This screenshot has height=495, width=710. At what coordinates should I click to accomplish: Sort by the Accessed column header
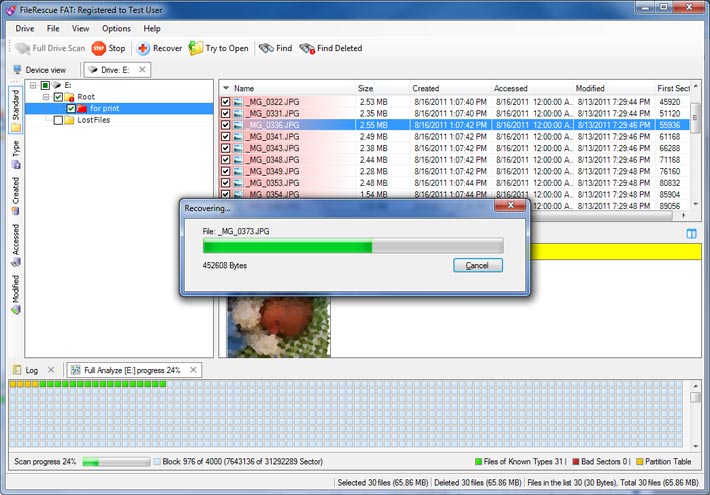click(532, 88)
